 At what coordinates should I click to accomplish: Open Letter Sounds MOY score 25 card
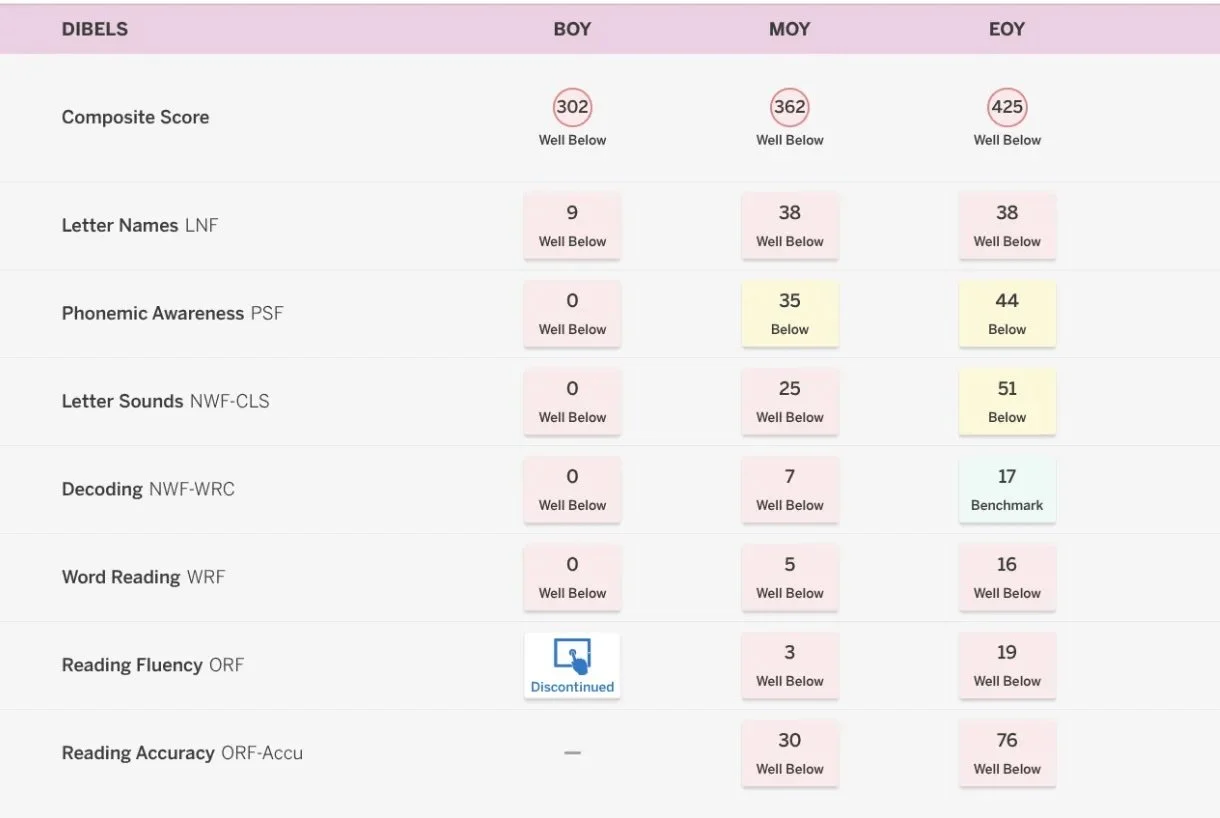(x=789, y=401)
